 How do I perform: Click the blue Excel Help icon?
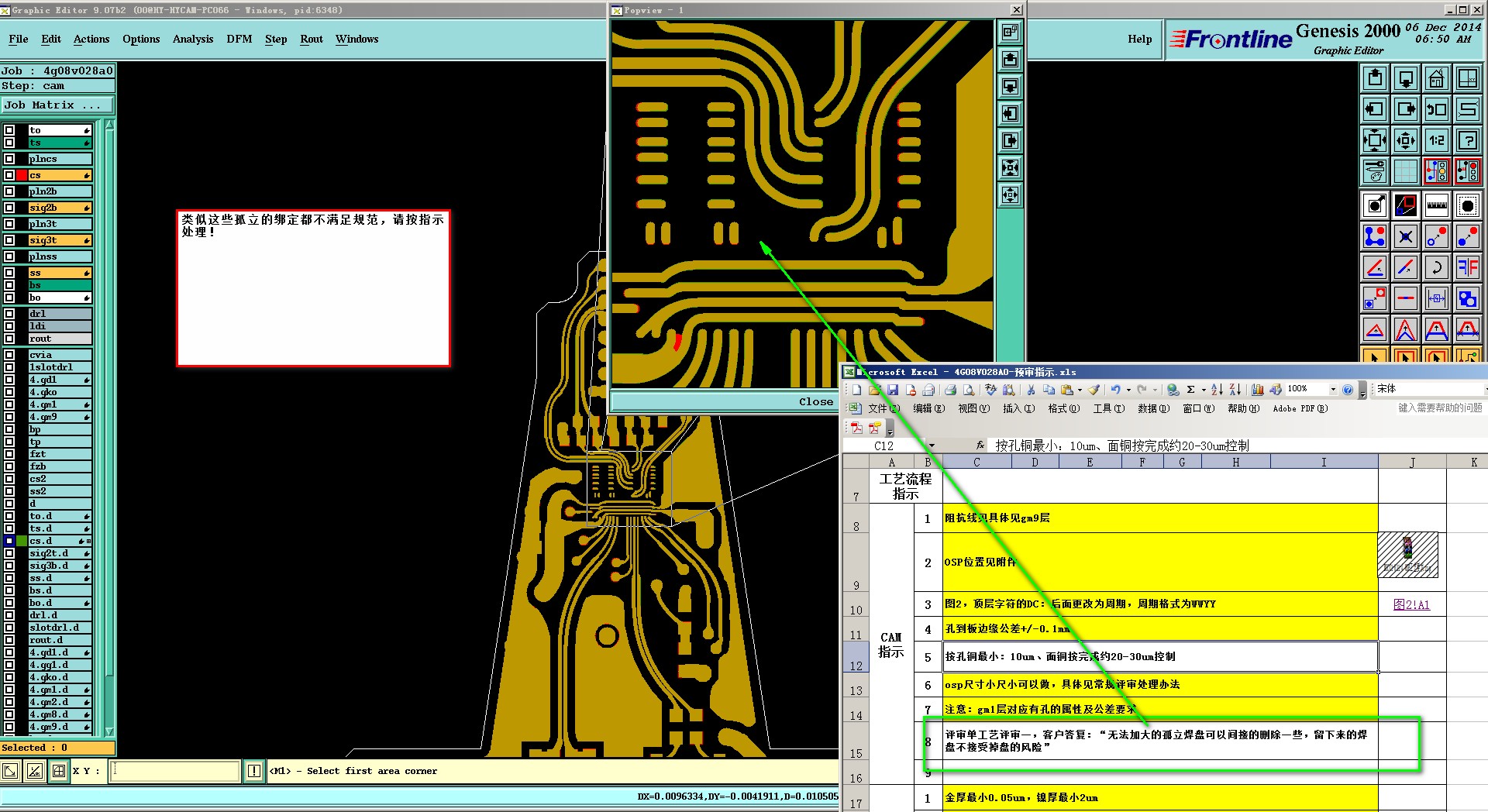1348,390
